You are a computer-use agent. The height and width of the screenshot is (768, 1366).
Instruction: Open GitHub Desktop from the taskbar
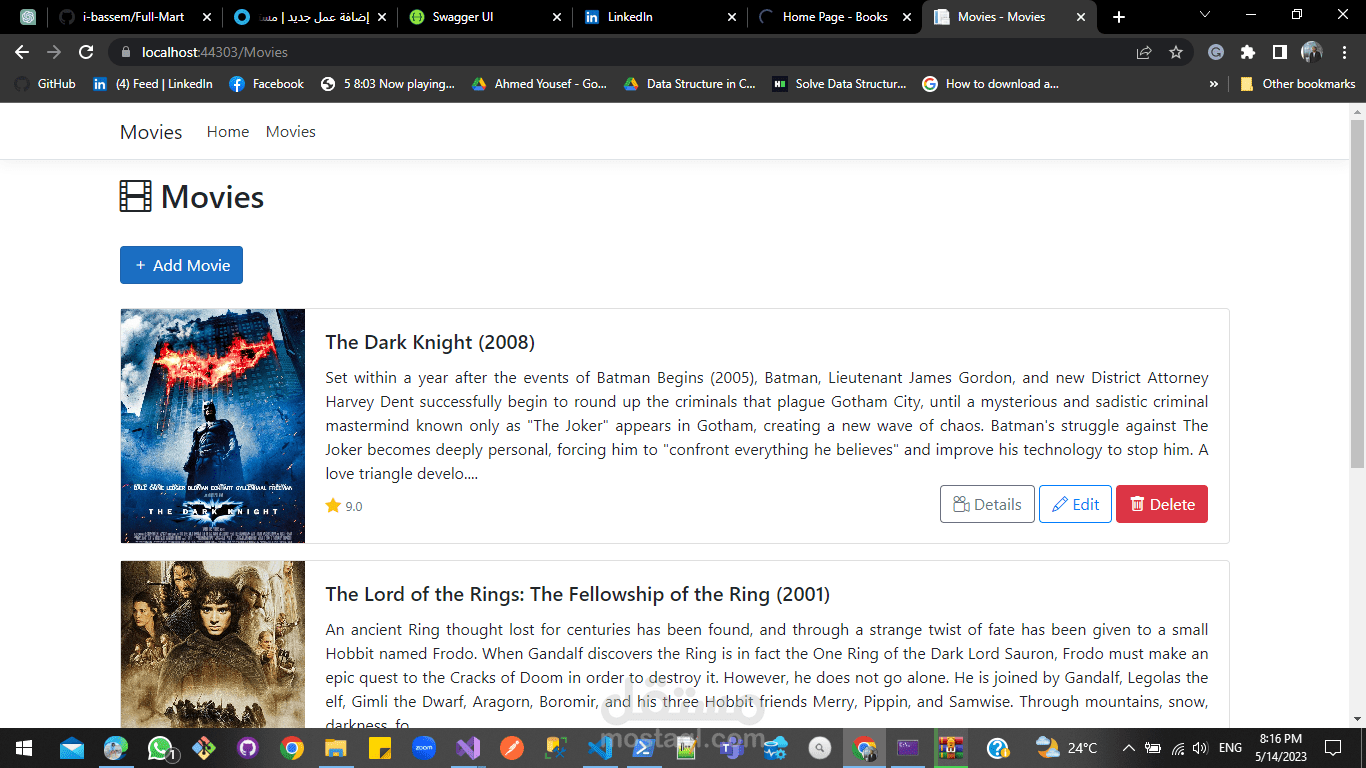(248, 747)
